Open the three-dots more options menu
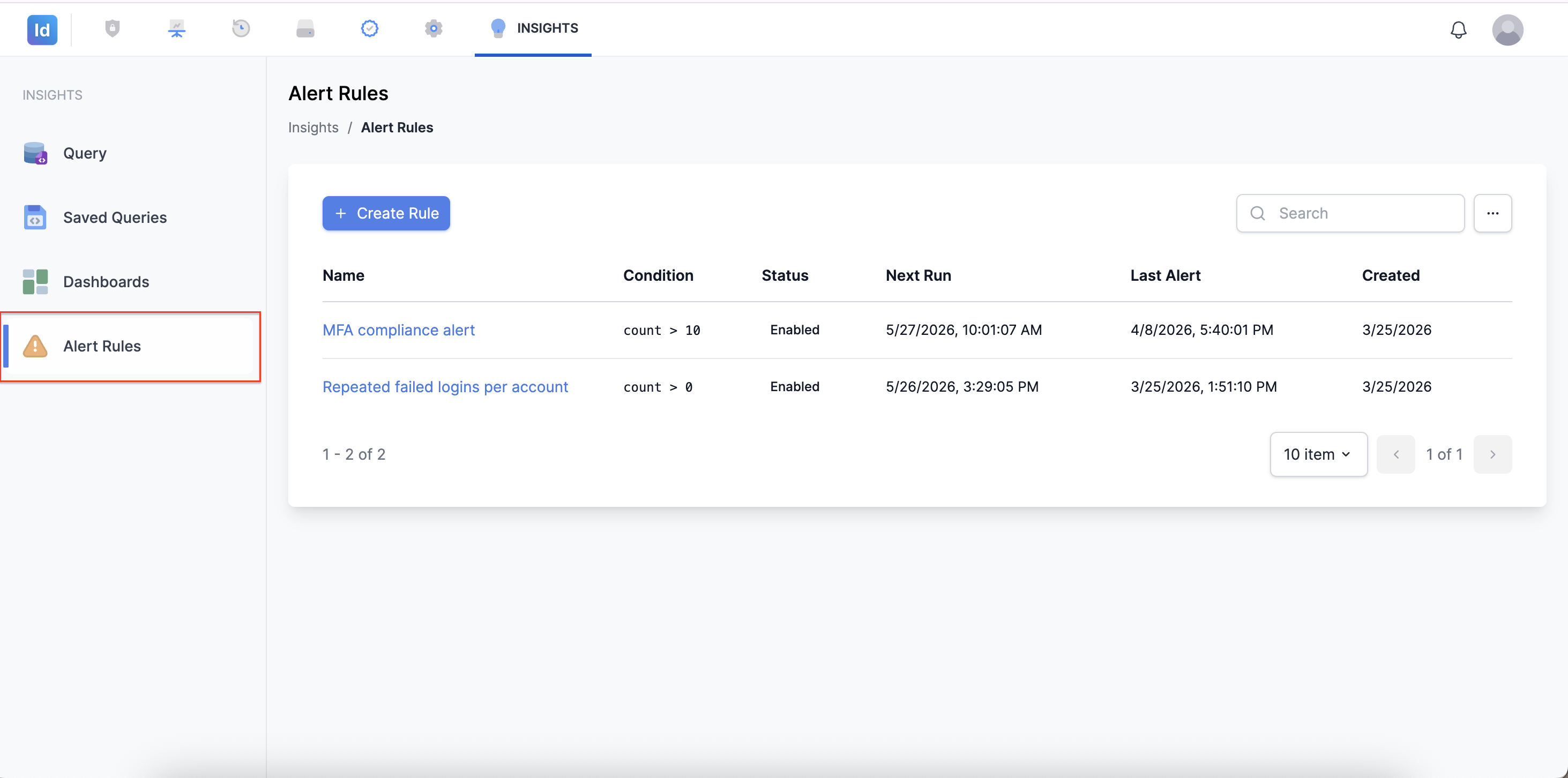Screen dimensions: 1568x778 (x=1492, y=213)
